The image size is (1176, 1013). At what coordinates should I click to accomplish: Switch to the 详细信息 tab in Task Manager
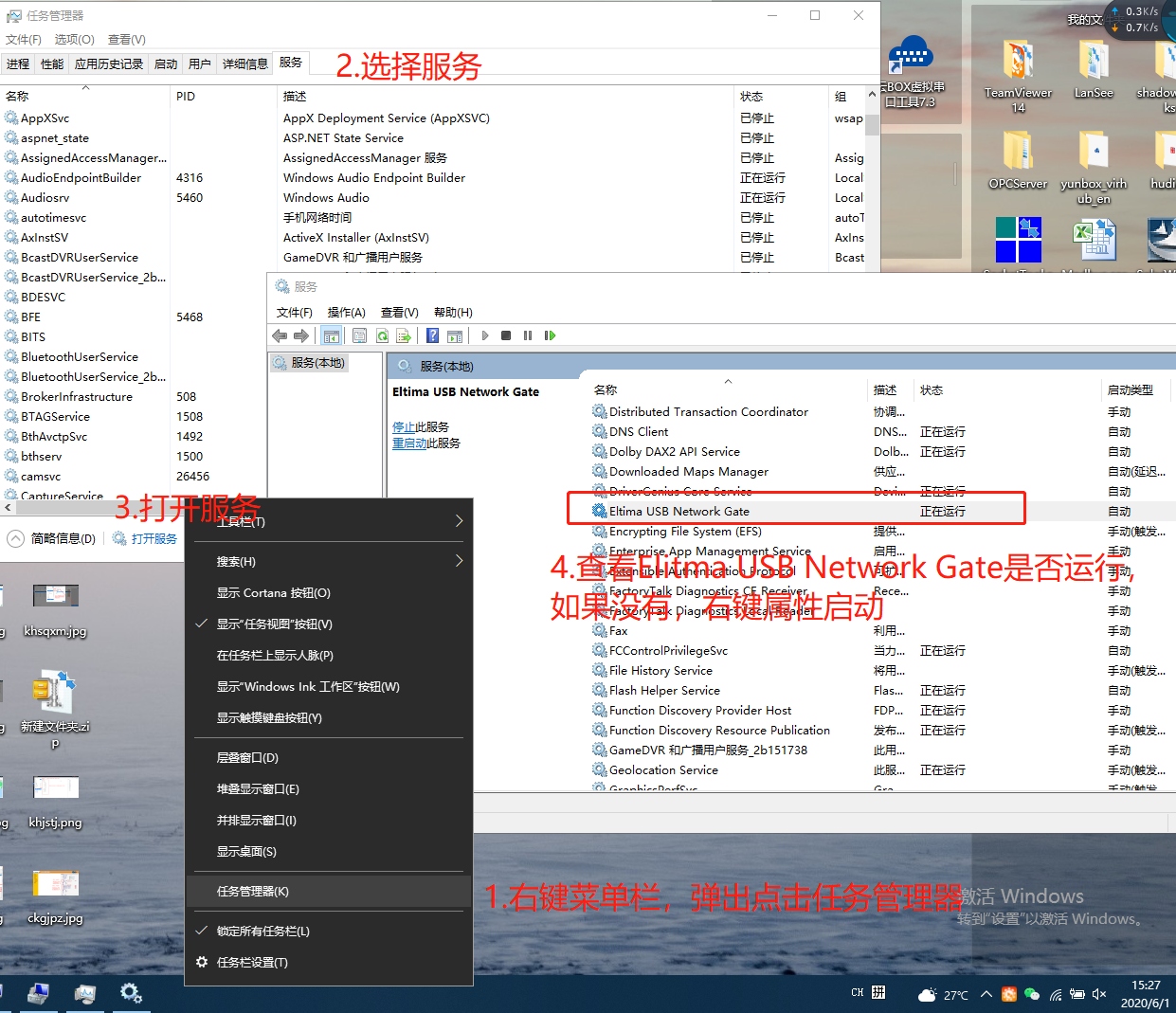coord(245,64)
